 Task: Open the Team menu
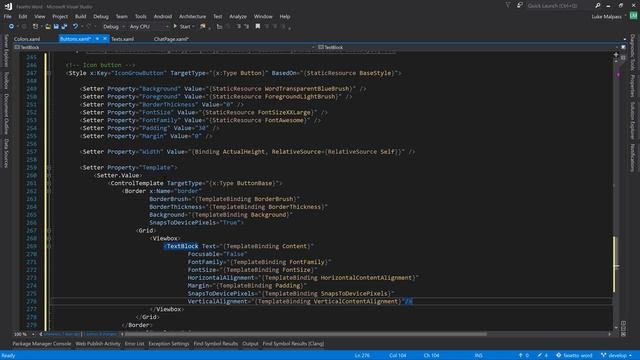pyautogui.click(x=122, y=16)
